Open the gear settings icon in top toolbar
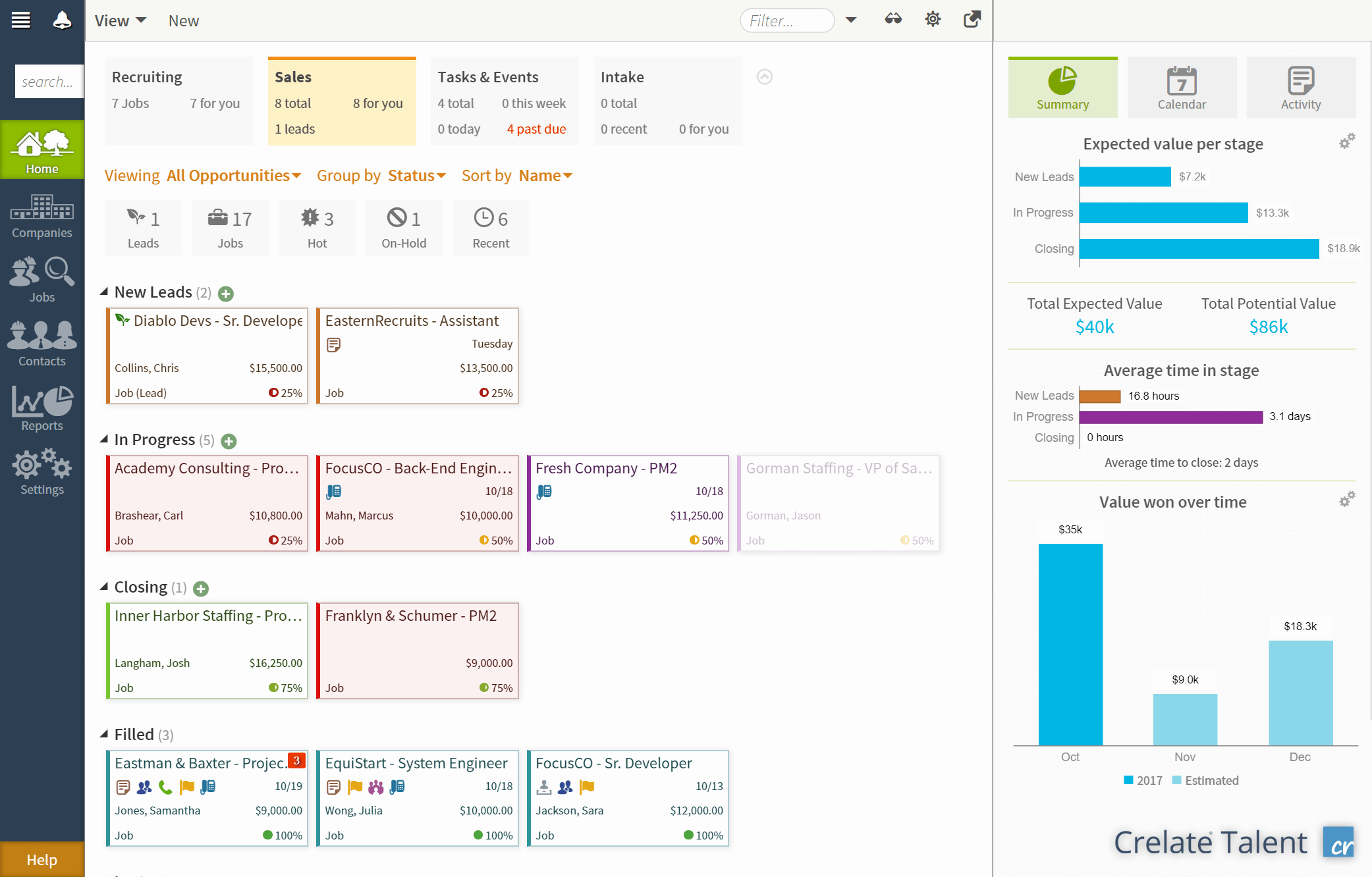This screenshot has height=877, width=1372. coord(933,19)
